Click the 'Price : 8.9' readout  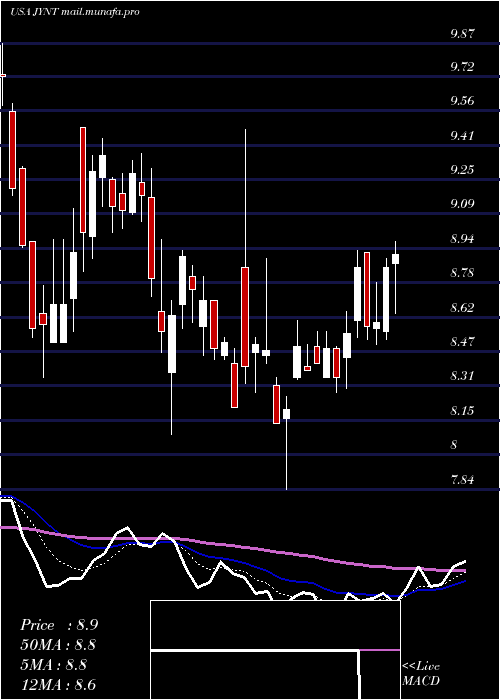[59, 625]
